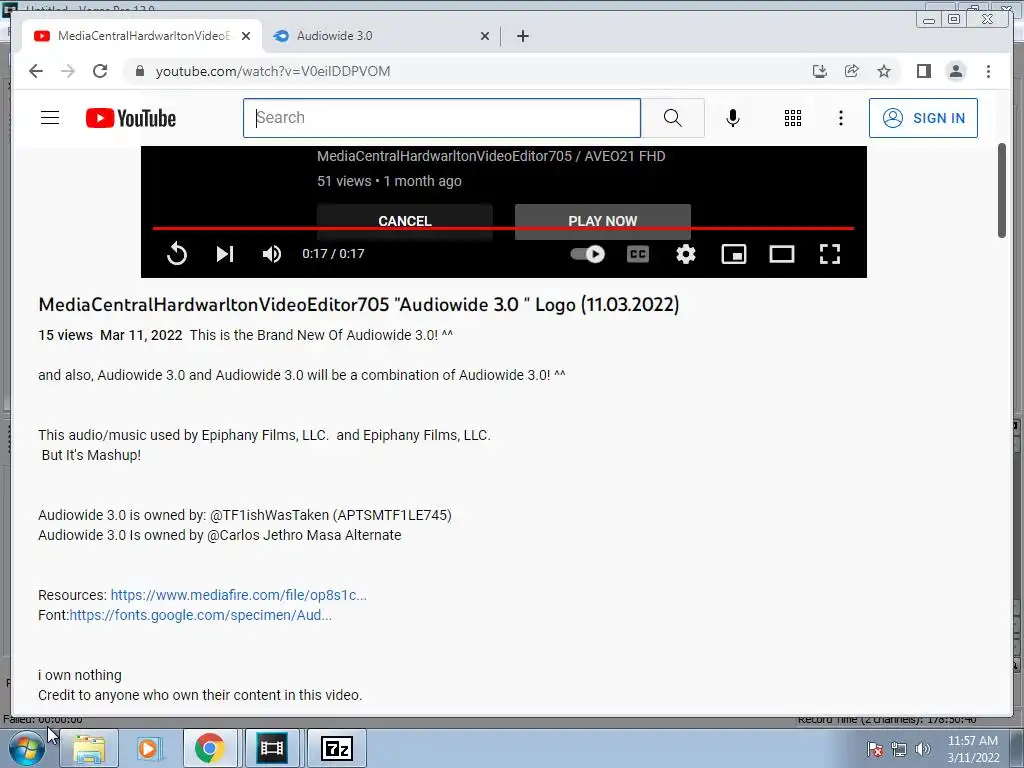Replay the video with the replay icon

pos(177,253)
